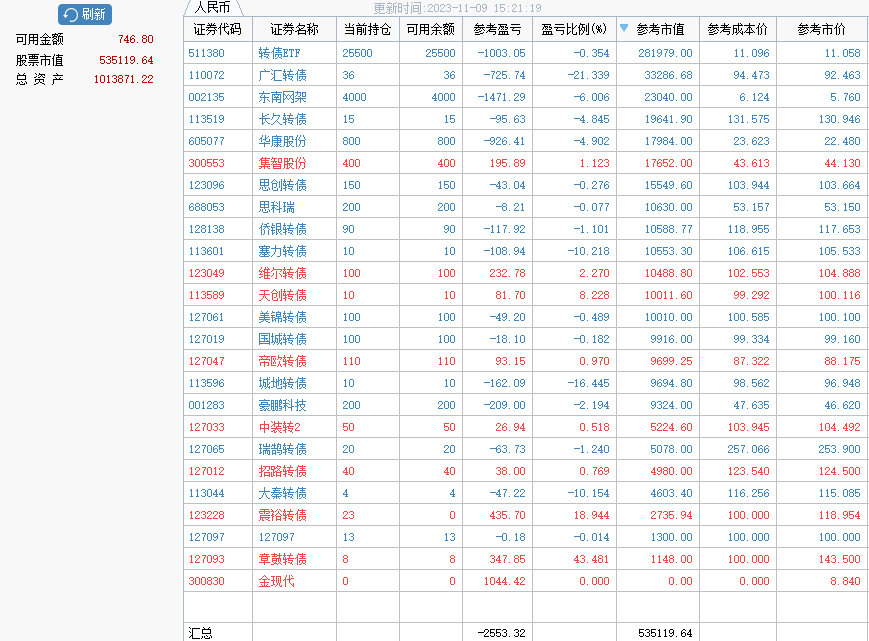Screen dimensions: 869x641
Task: Select the 瑞鹄转债 holding
Action: (x=283, y=449)
